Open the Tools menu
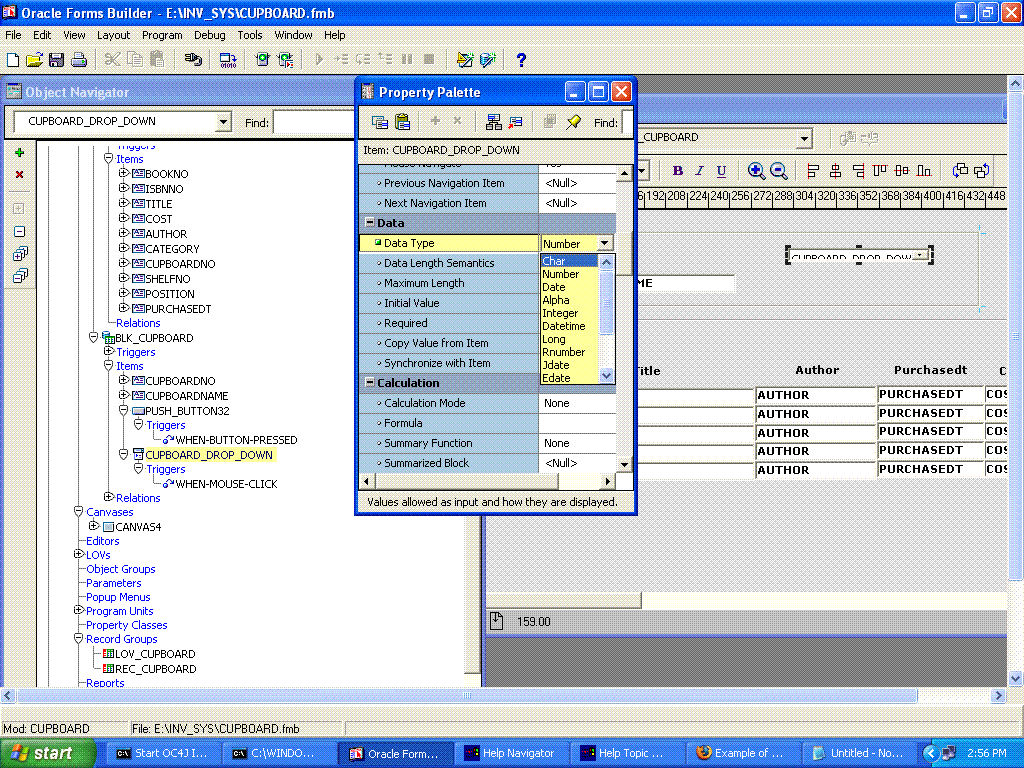The image size is (1024, 768). pos(249,35)
